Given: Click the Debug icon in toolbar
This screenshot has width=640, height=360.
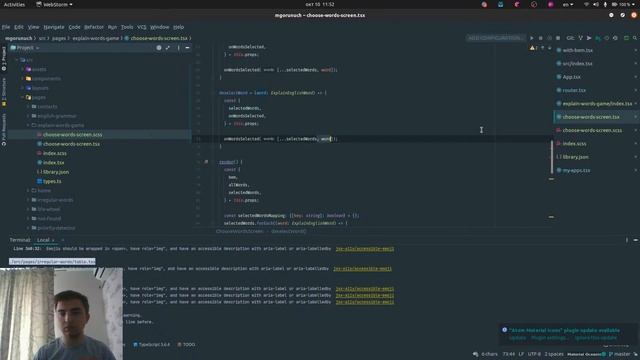Looking at the screenshot, I should [x=540, y=38].
